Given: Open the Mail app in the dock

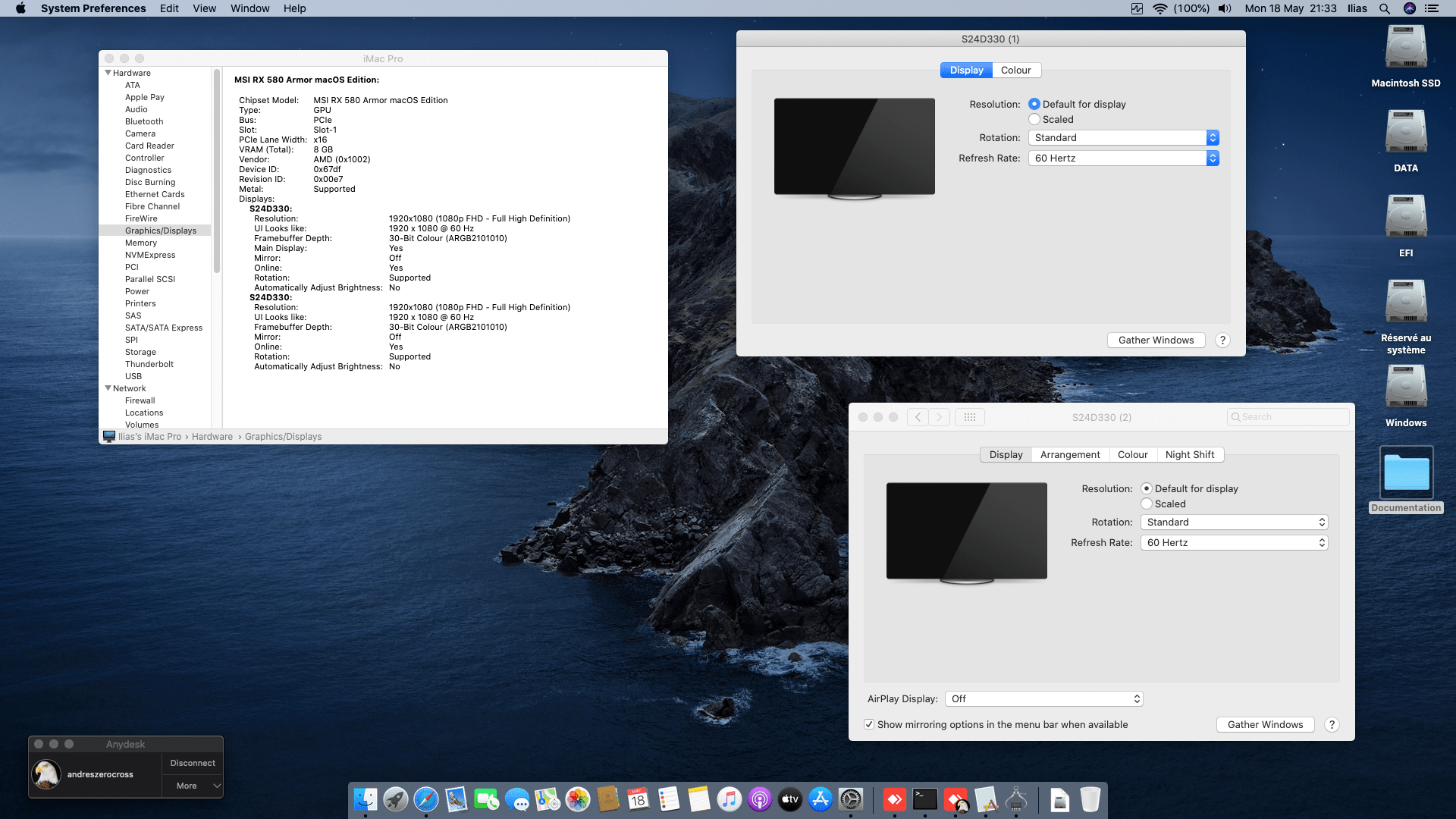Looking at the screenshot, I should click(457, 799).
